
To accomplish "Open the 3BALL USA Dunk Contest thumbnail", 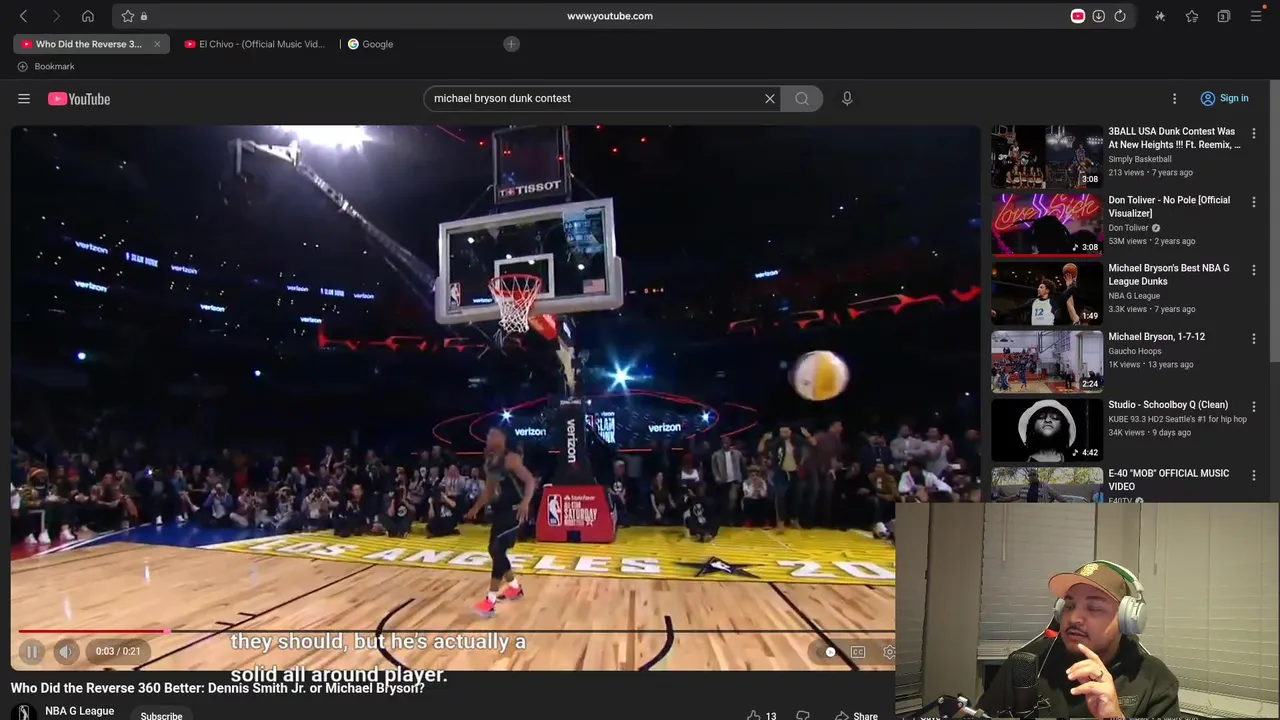I will (1047, 157).
